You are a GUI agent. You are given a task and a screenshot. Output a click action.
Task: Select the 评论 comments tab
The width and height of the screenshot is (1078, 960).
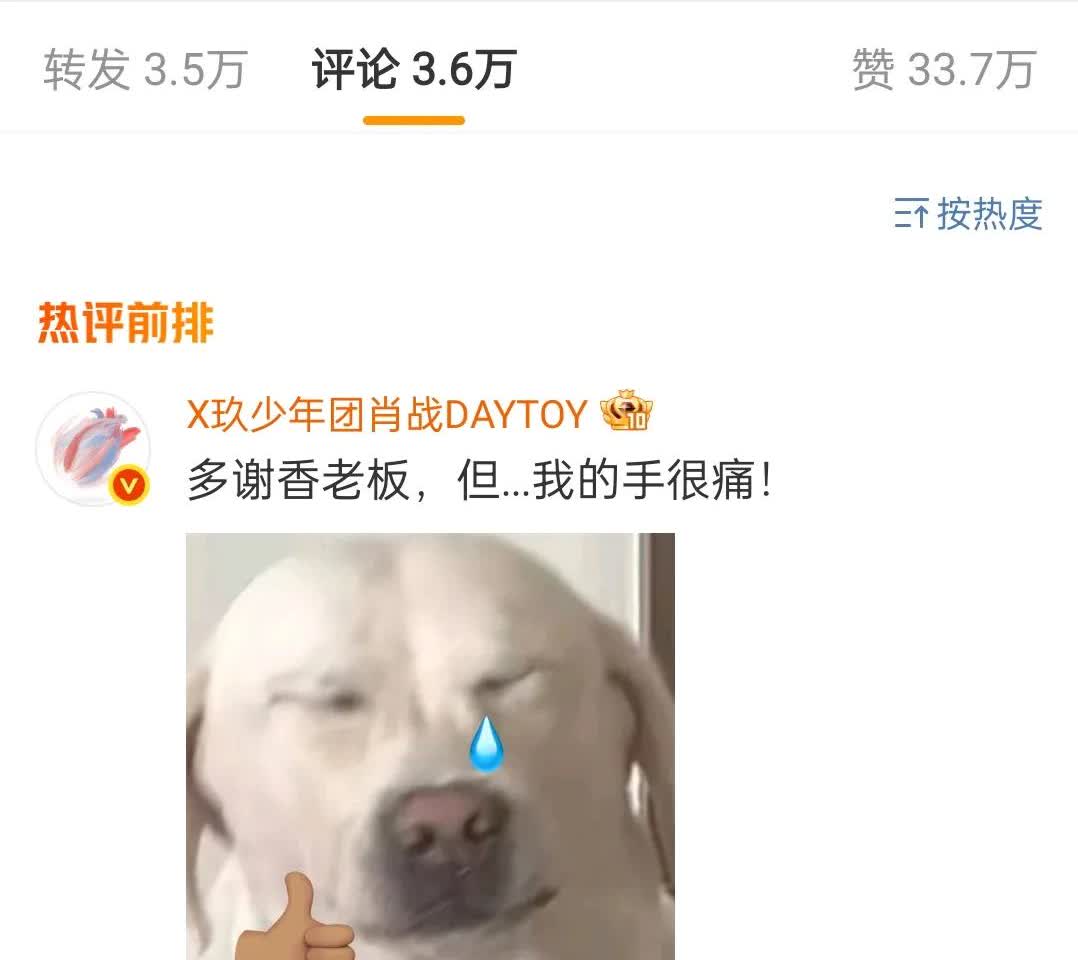pos(414,69)
